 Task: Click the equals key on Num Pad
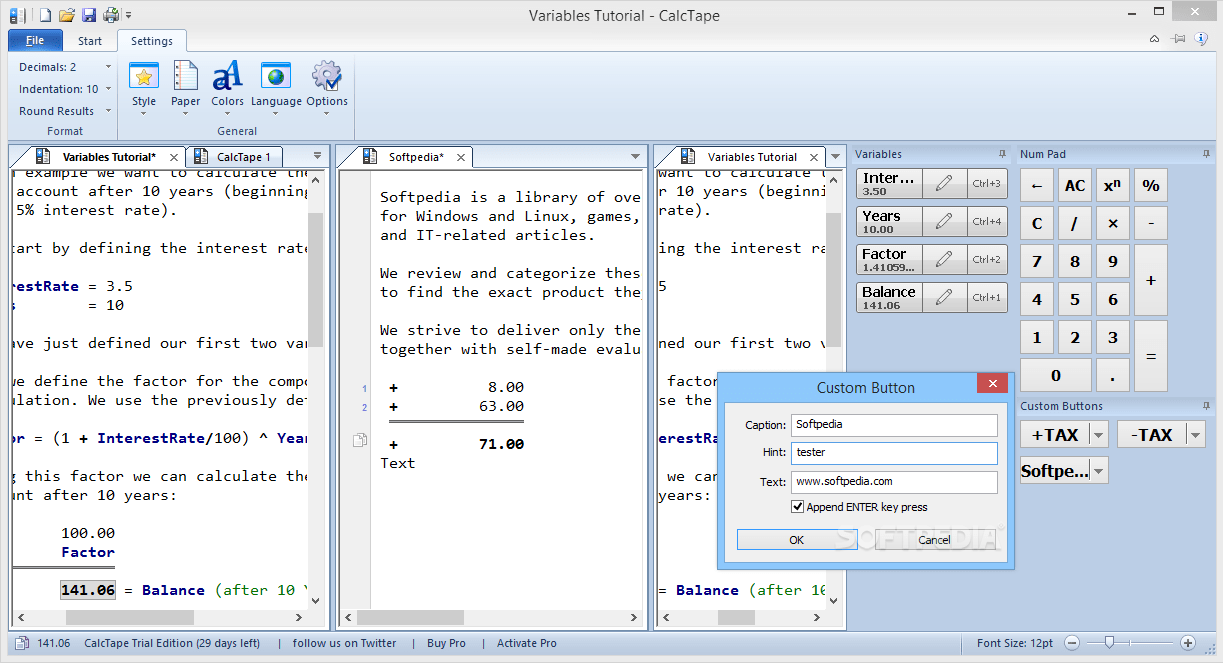pos(1151,356)
